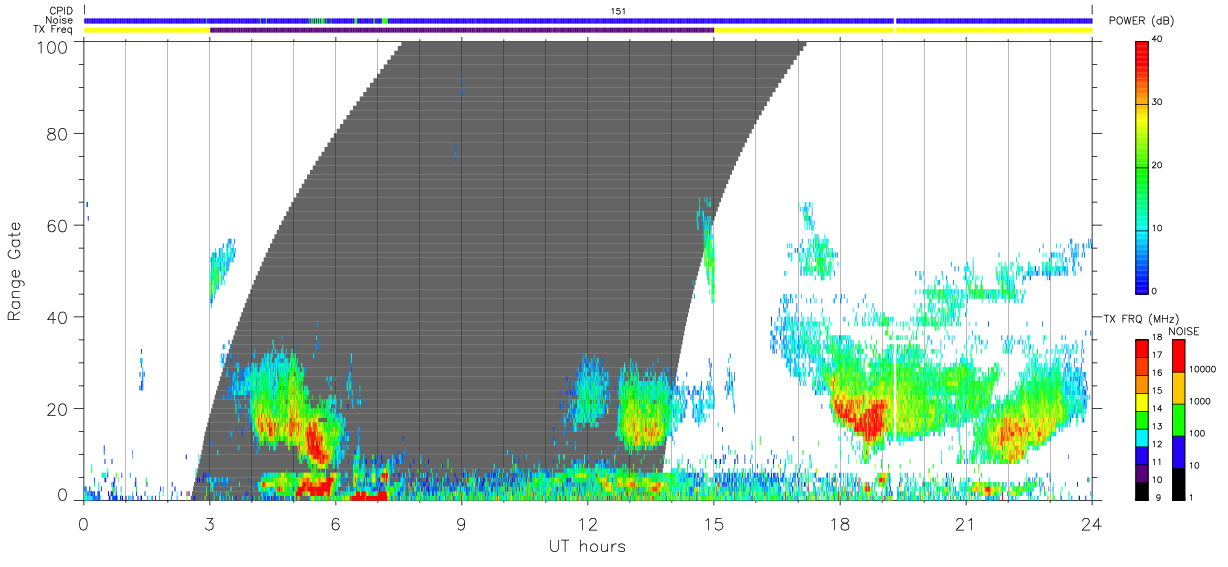Image resolution: width=1228 pixels, height=567 pixels.
Task: Click the purple segment of TX Freq strip
Action: pyautogui.click(x=462, y=30)
